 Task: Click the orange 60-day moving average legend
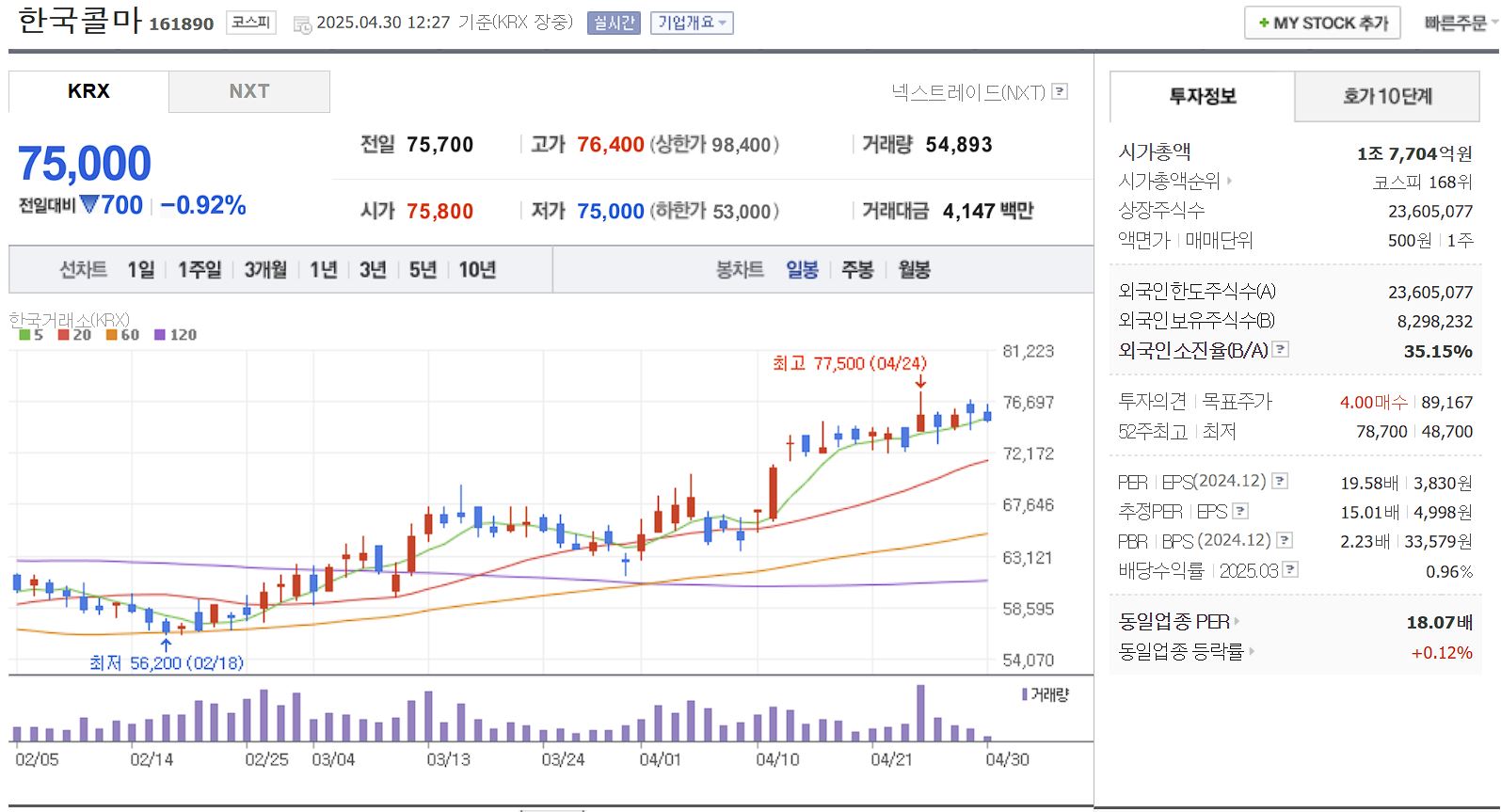(122, 335)
